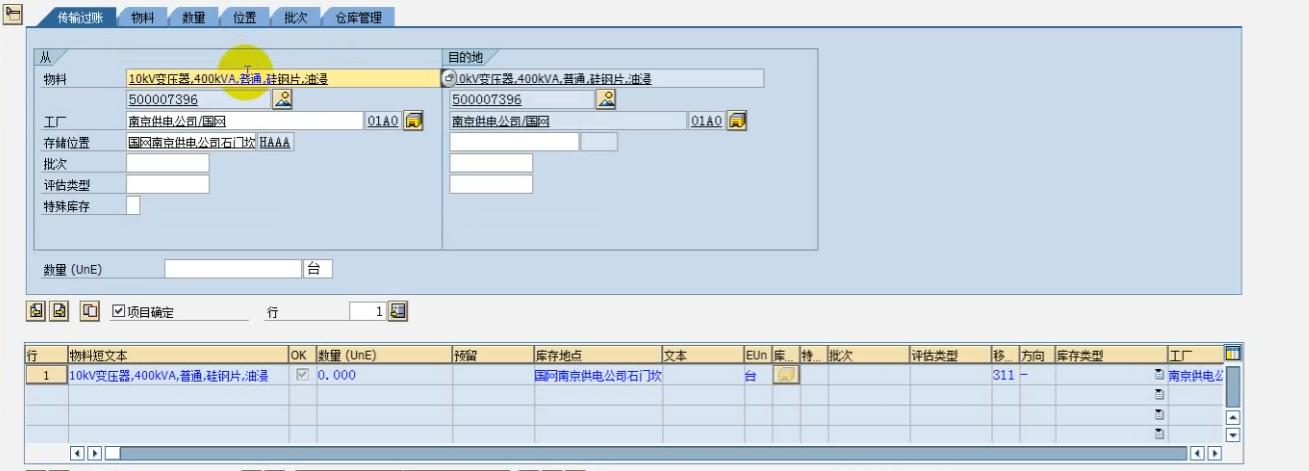
Task: Click the material image icon in the From section
Action: [x=282, y=99]
